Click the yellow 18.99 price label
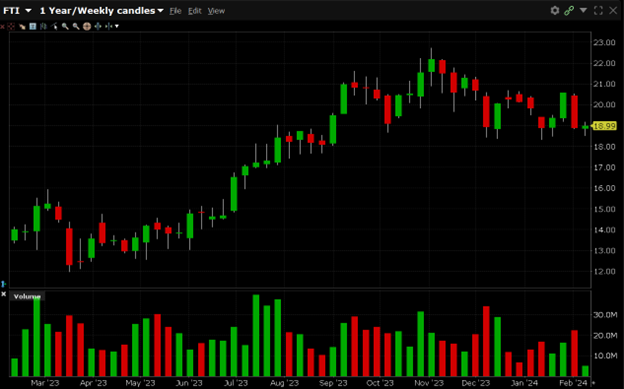624x389 pixels. click(604, 126)
